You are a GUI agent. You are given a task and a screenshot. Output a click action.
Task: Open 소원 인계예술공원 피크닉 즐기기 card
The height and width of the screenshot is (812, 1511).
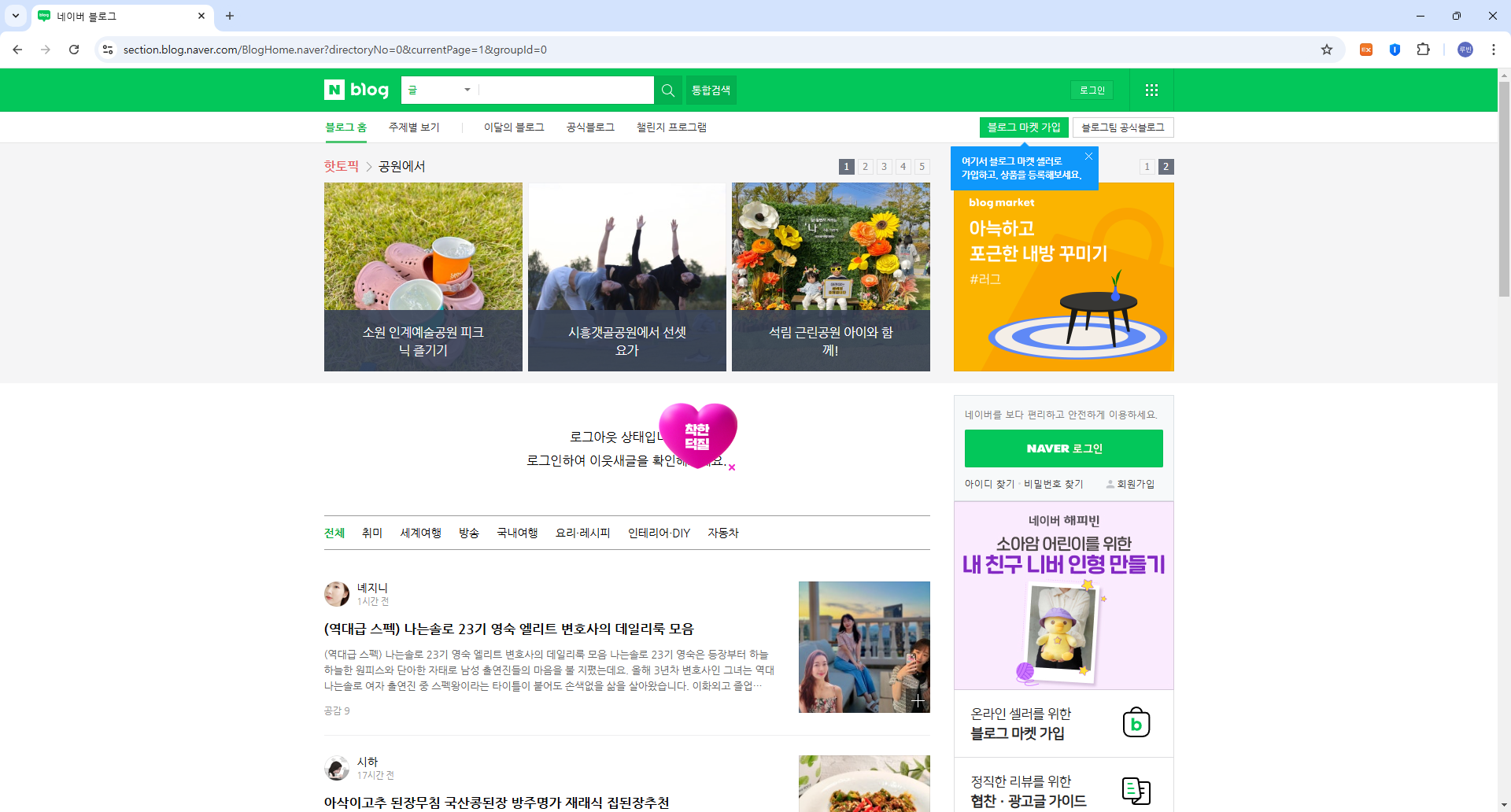[x=423, y=277]
